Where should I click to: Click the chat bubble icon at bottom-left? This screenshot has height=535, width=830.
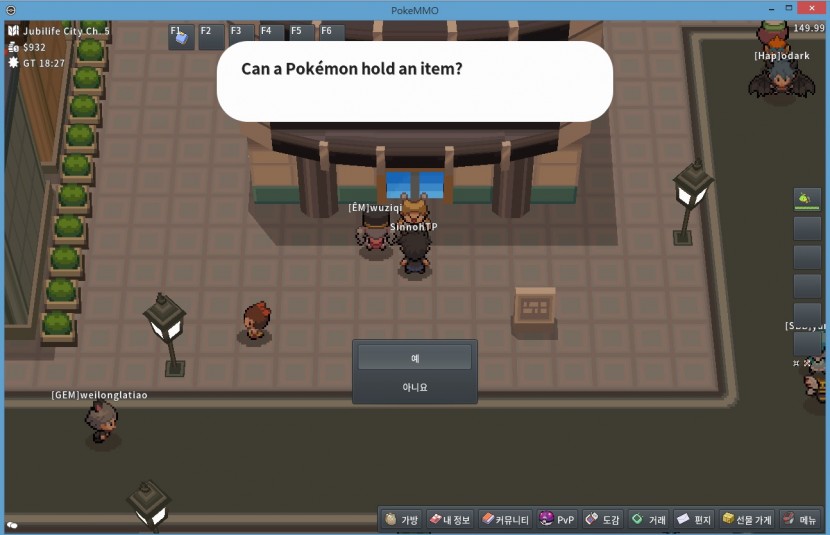(11, 524)
